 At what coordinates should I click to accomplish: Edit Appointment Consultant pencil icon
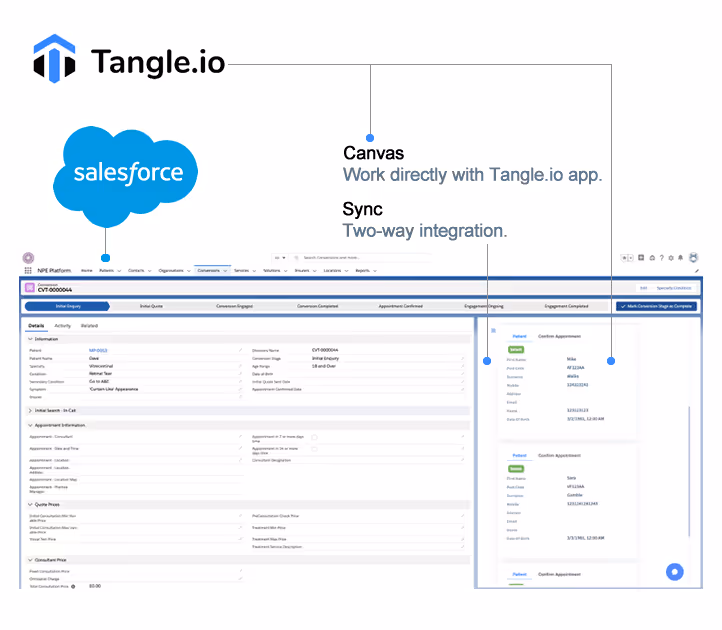tap(240, 437)
